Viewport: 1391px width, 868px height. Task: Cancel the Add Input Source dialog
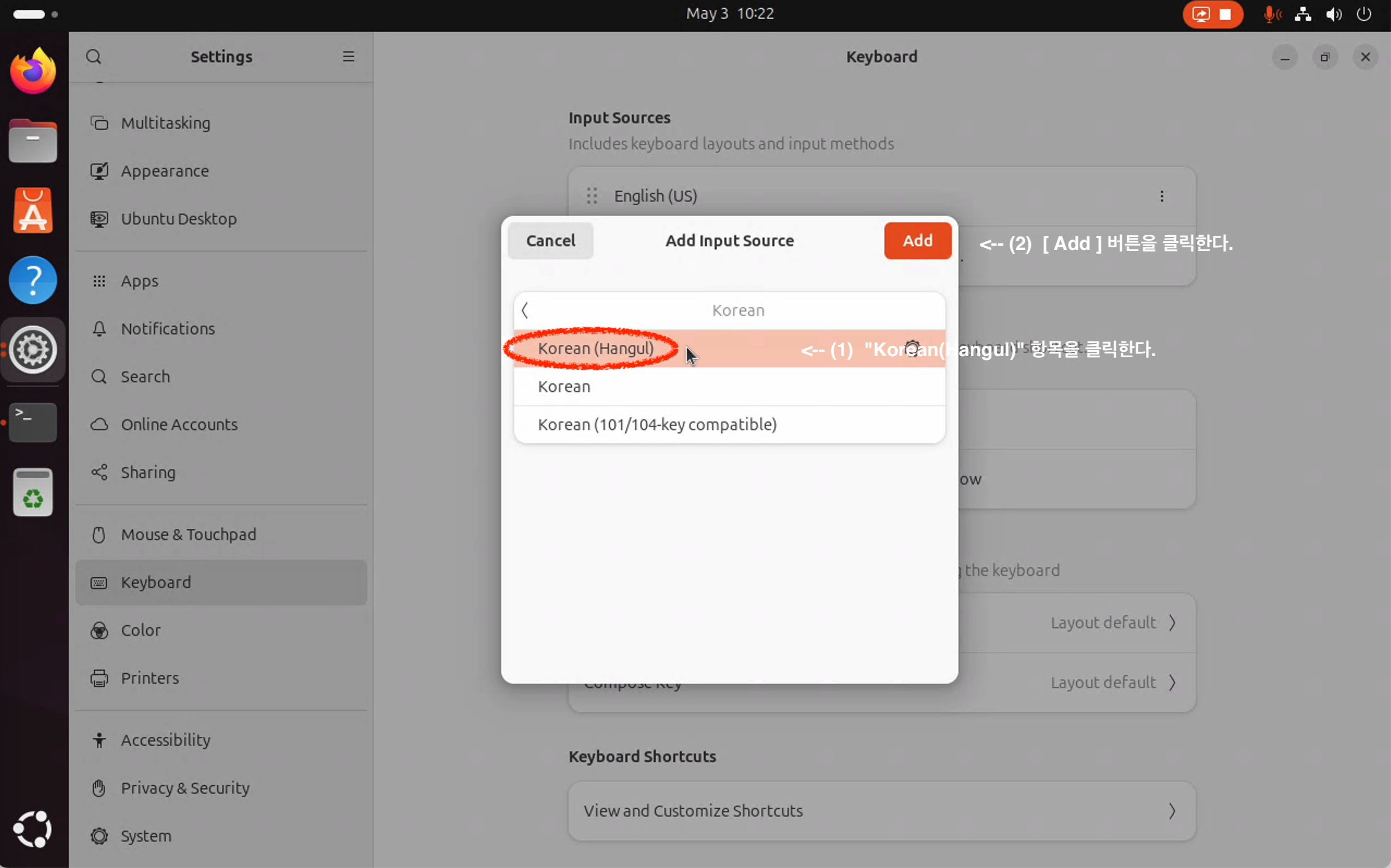coord(550,241)
